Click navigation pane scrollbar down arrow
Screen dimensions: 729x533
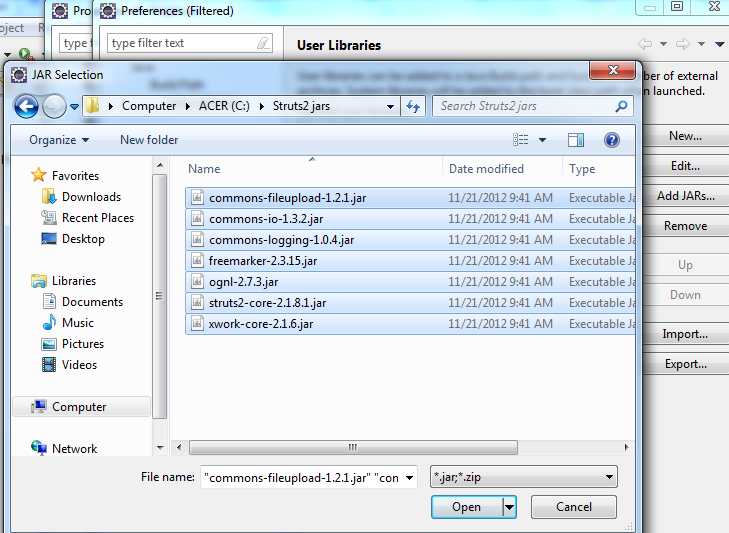click(x=160, y=448)
